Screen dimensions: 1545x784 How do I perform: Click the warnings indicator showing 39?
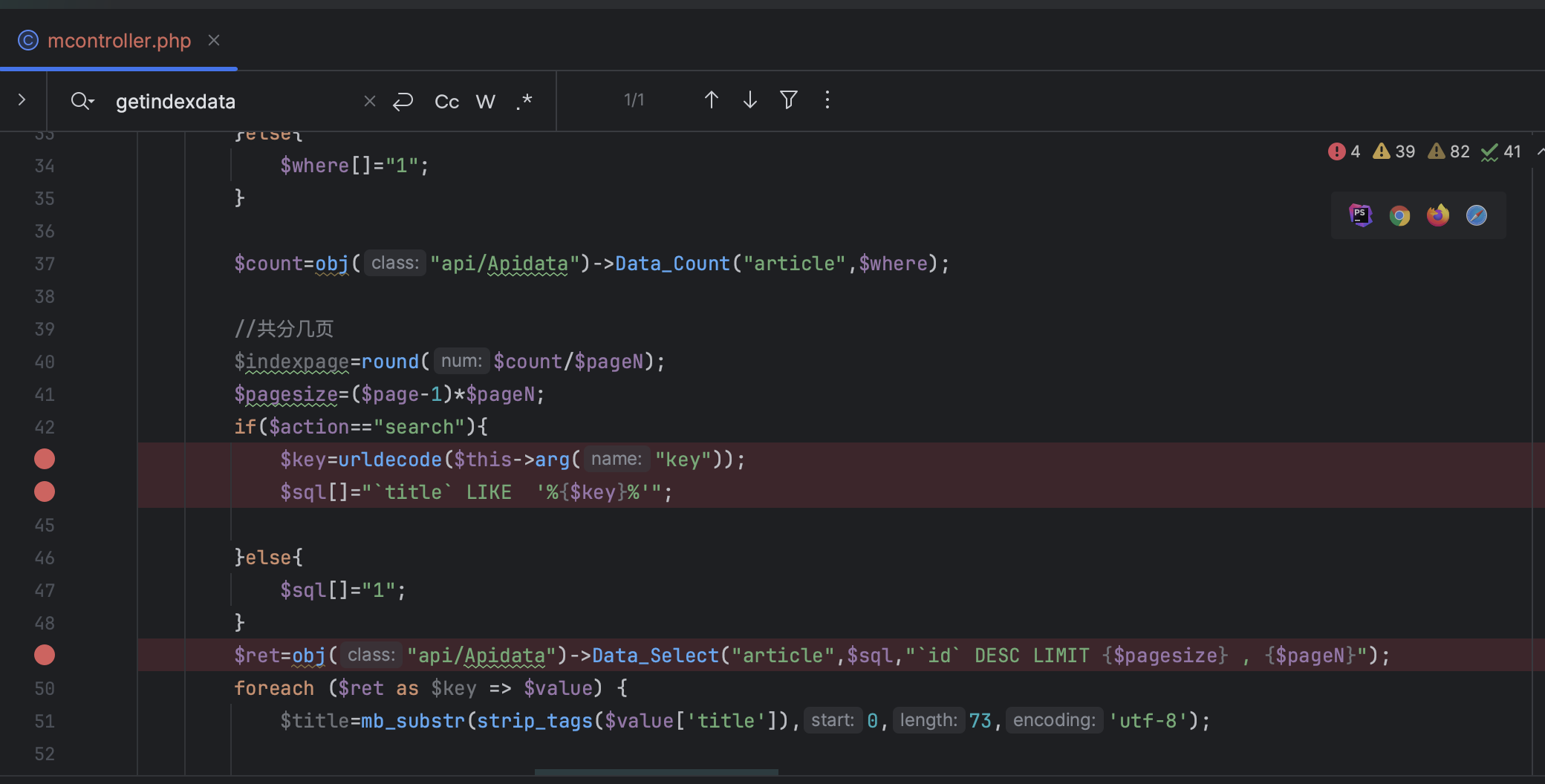pos(1393,151)
